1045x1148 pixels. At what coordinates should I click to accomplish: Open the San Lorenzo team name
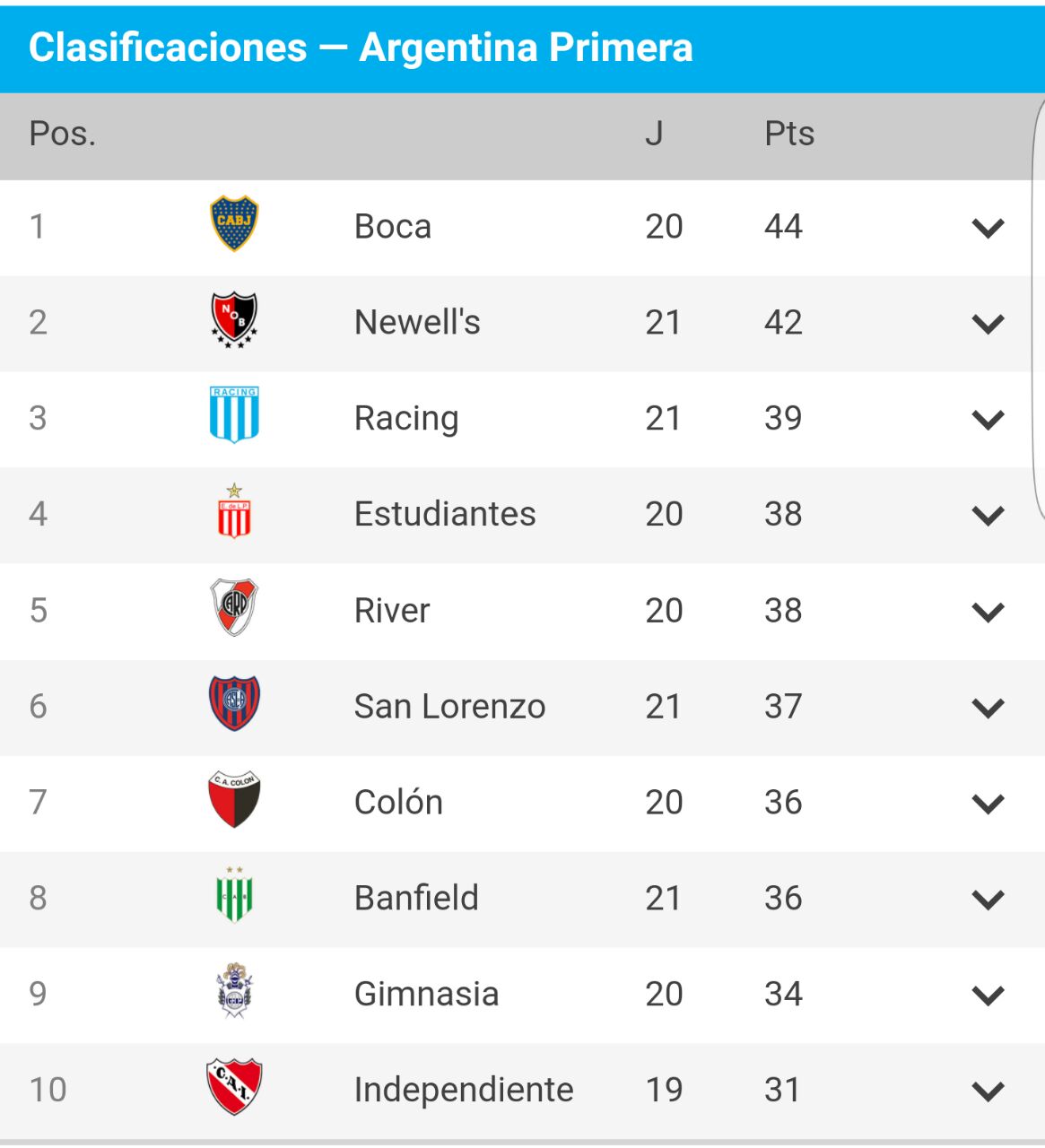[x=449, y=706]
